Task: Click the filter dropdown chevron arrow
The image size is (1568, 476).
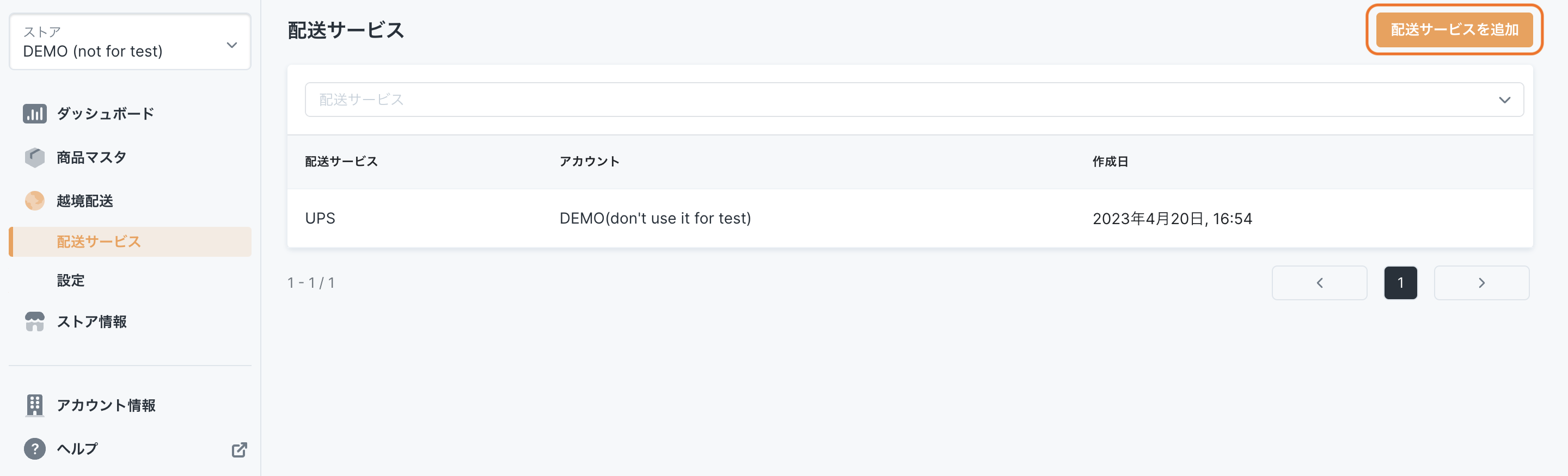Action: tap(1504, 100)
